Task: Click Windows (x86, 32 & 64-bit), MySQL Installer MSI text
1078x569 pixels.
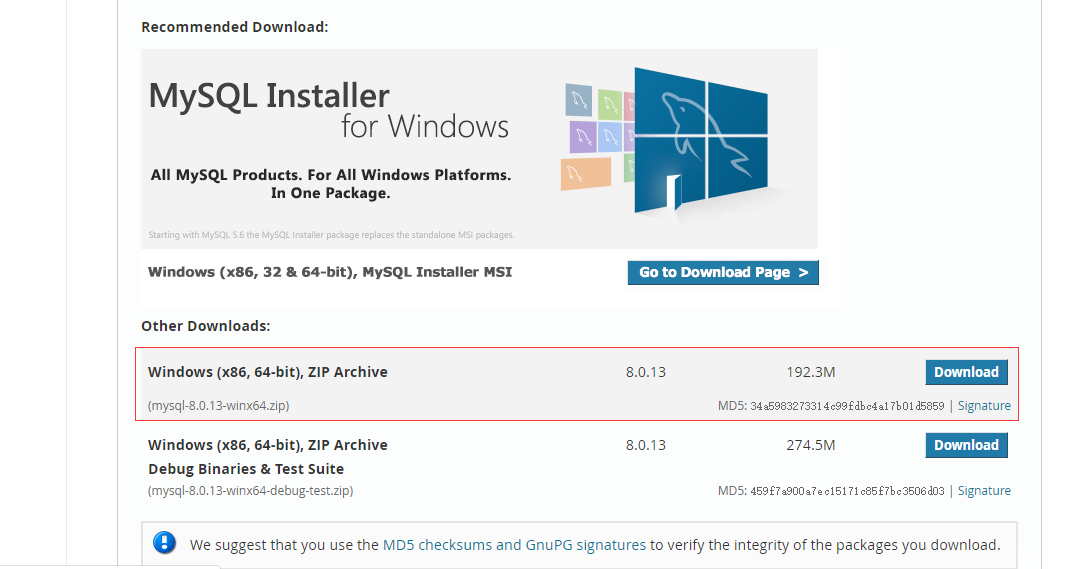Action: [330, 272]
